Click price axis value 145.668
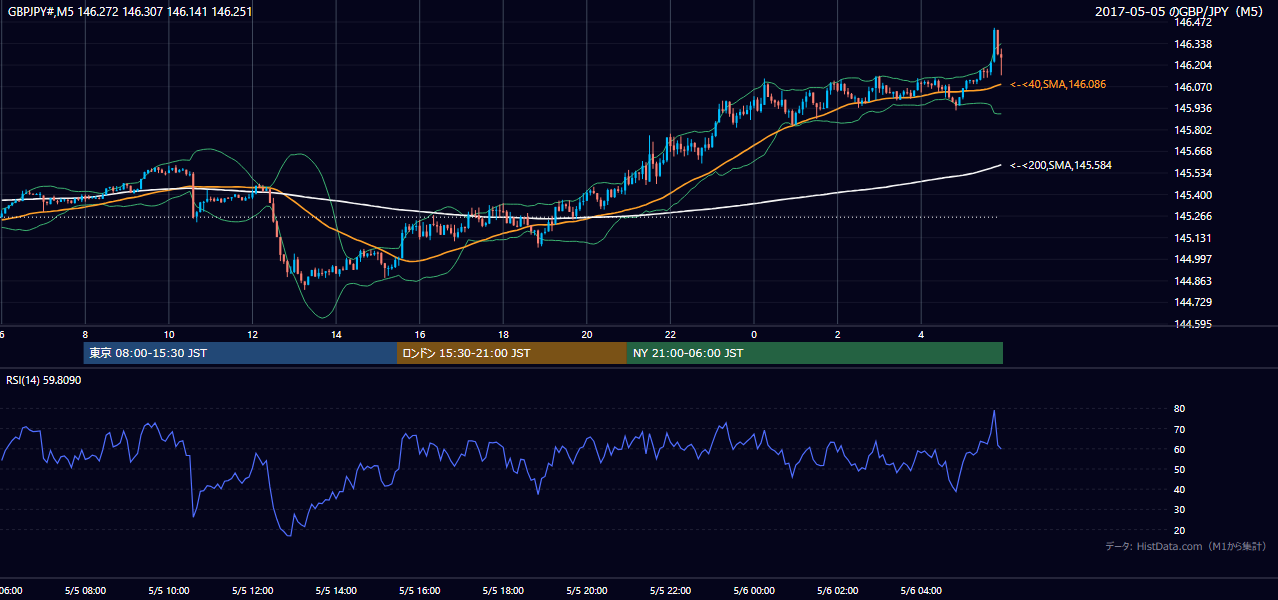This screenshot has width=1278, height=600. coord(1193,151)
